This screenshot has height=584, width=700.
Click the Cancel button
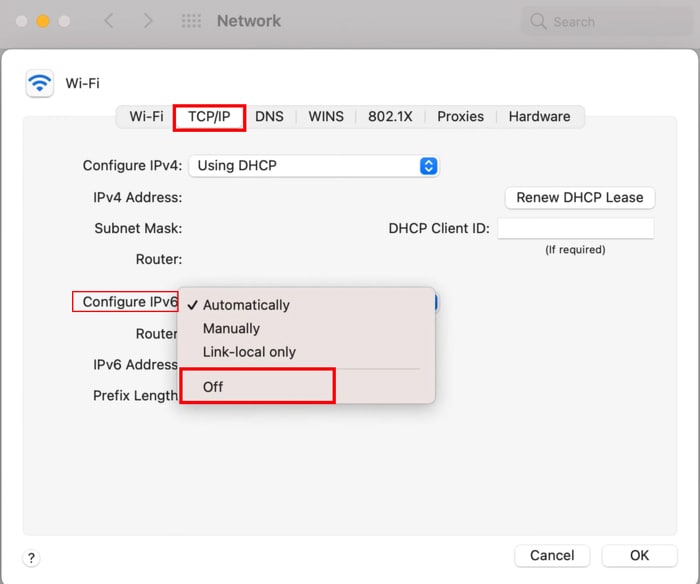(x=552, y=555)
